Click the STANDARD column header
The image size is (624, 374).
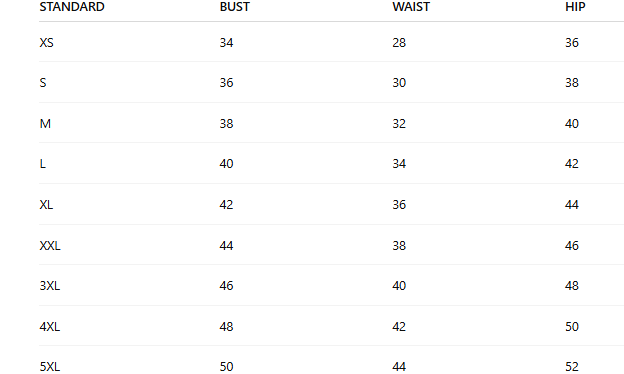(x=72, y=7)
